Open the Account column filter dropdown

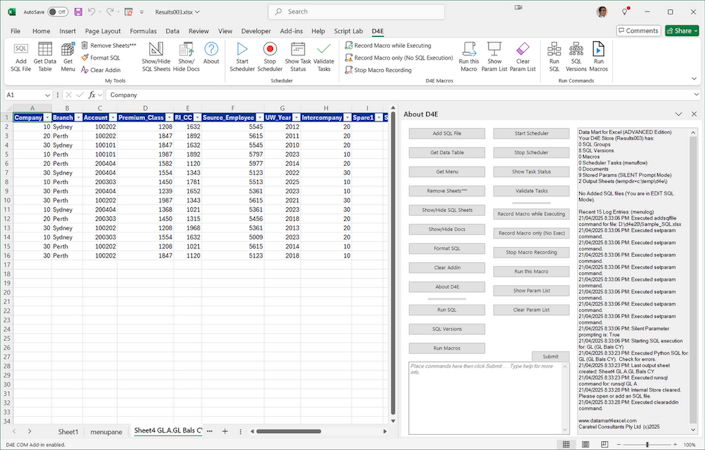pyautogui.click(x=113, y=117)
